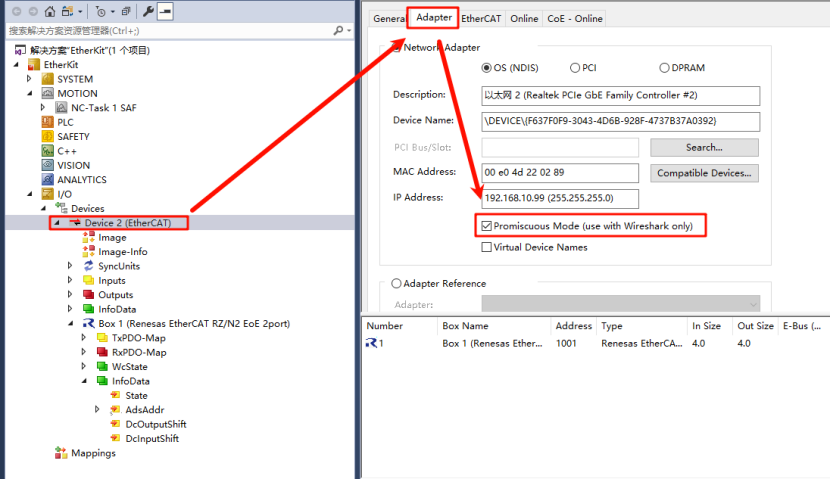Select the WcState tree item
Viewport: 830px width, 480px height.
click(x=129, y=366)
